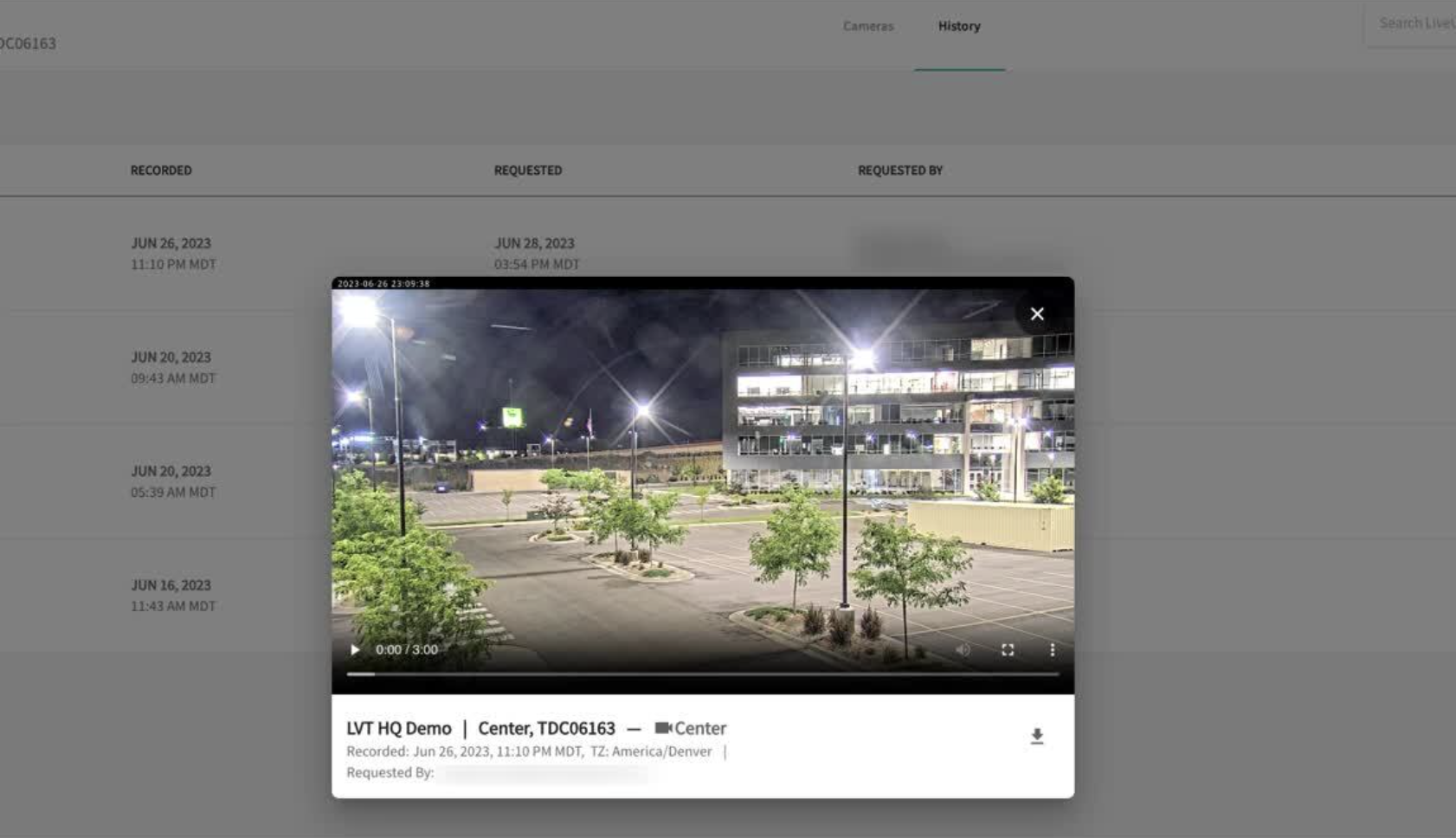
Task: Sort by the RECORDED column header
Action: pyautogui.click(x=160, y=170)
